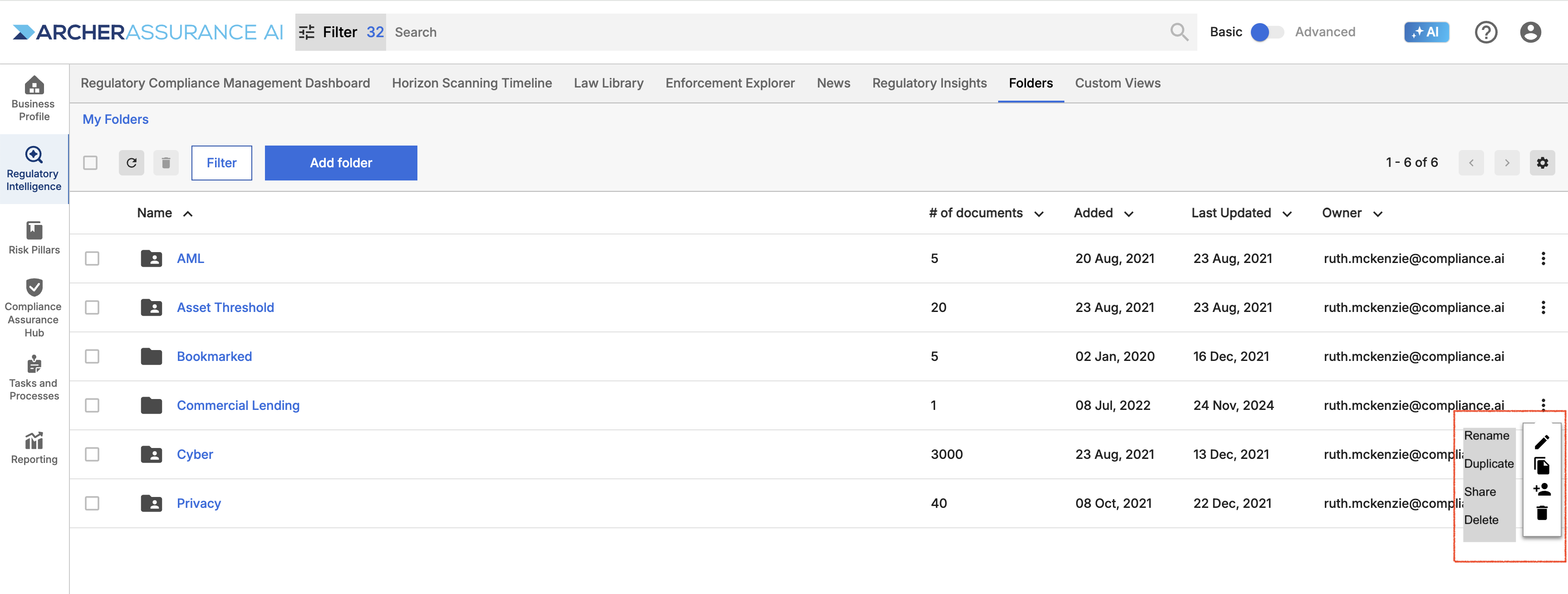Select the Risk Pillars sidebar icon
This screenshot has height=594, width=1568.
click(34, 237)
